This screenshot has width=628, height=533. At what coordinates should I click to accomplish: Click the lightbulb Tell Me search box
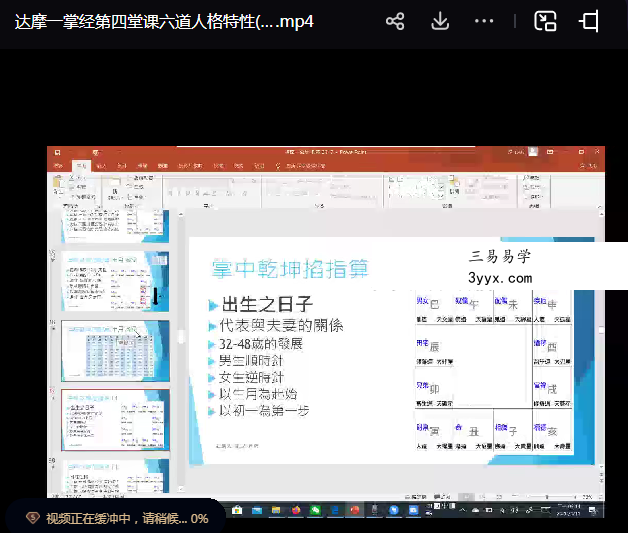tap(300, 166)
